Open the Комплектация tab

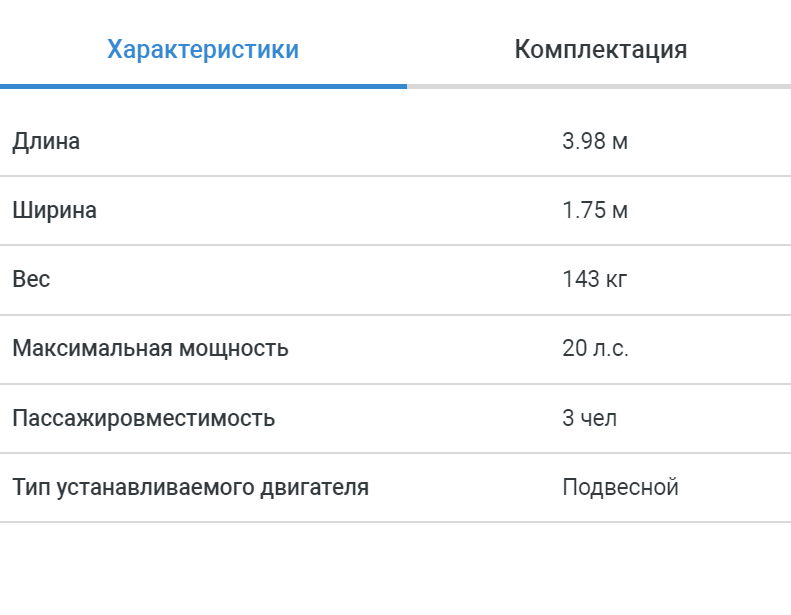(x=600, y=50)
